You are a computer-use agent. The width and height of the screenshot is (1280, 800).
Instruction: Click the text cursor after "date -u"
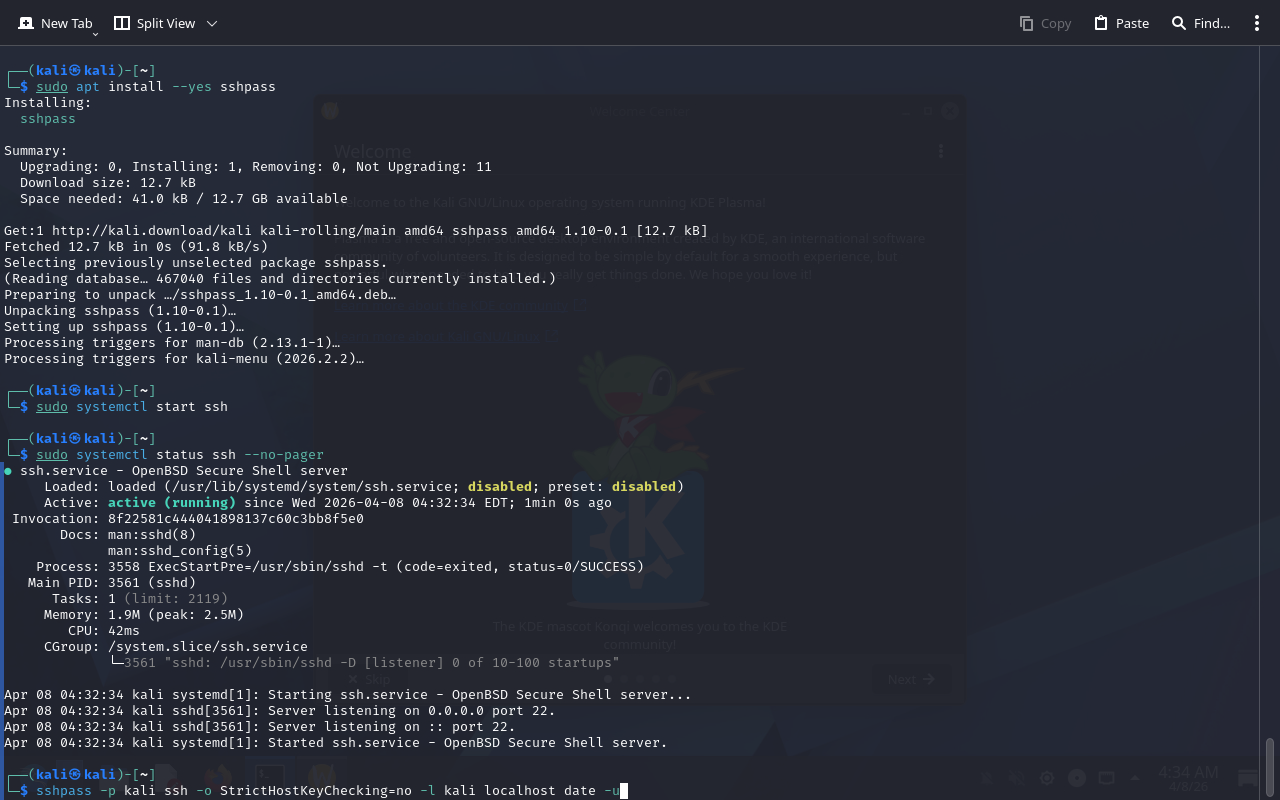[624, 791]
